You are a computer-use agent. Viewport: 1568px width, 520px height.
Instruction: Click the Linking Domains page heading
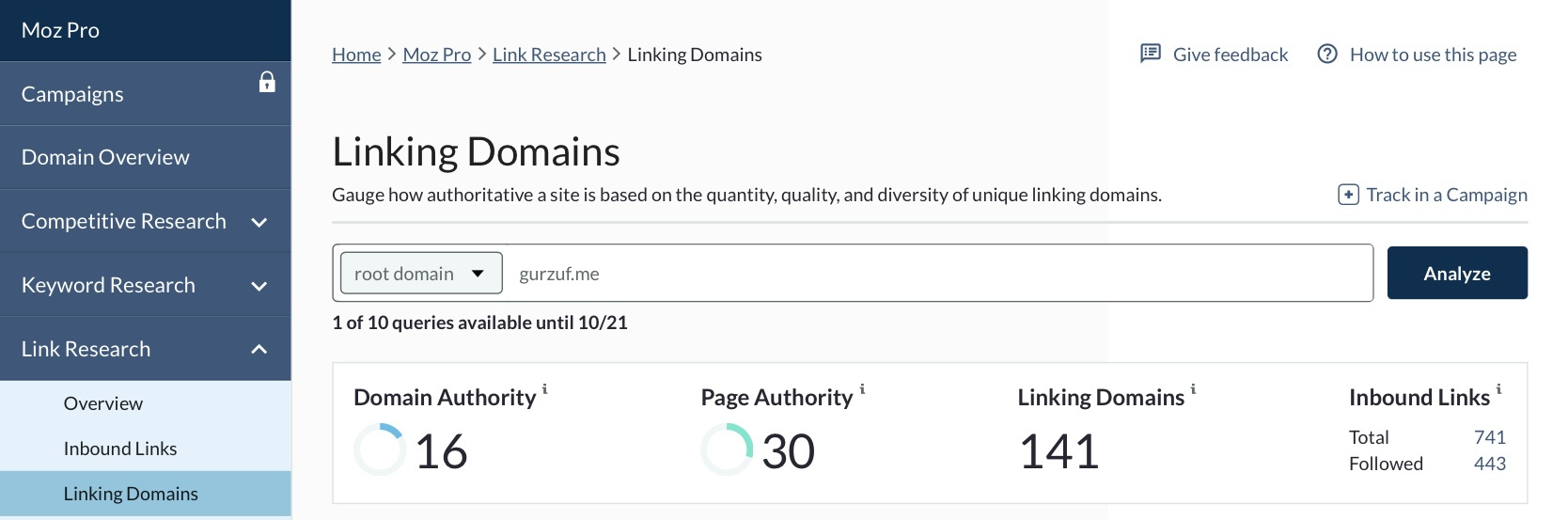[x=476, y=151]
